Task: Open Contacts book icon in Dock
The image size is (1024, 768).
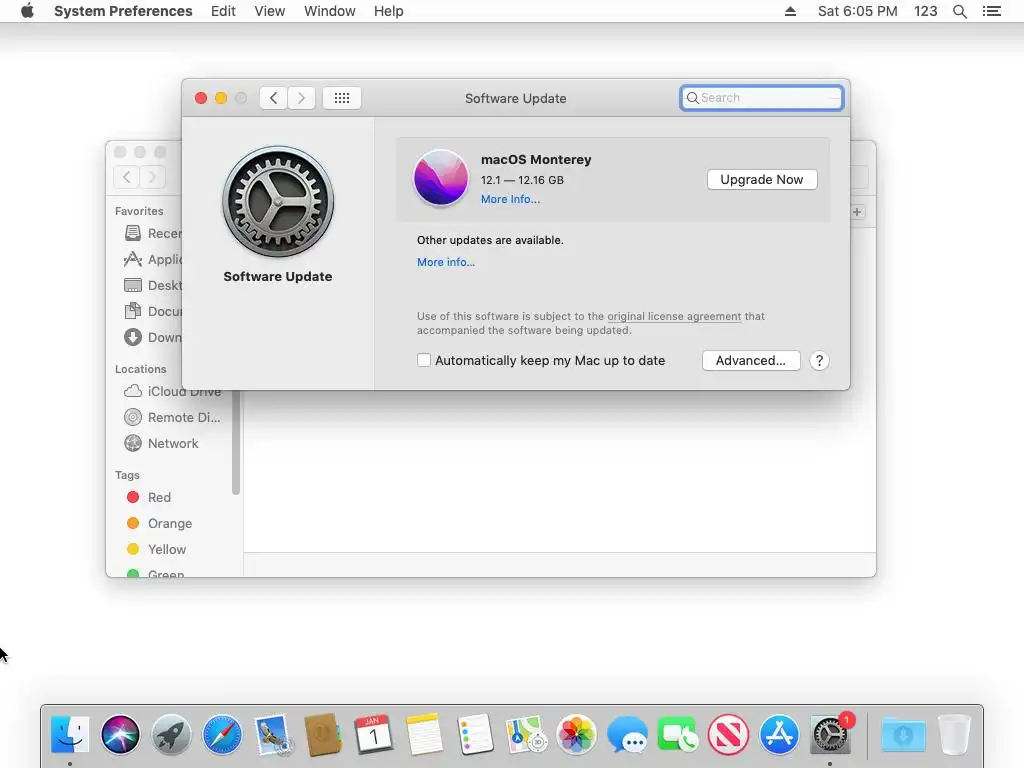Action: (323, 735)
